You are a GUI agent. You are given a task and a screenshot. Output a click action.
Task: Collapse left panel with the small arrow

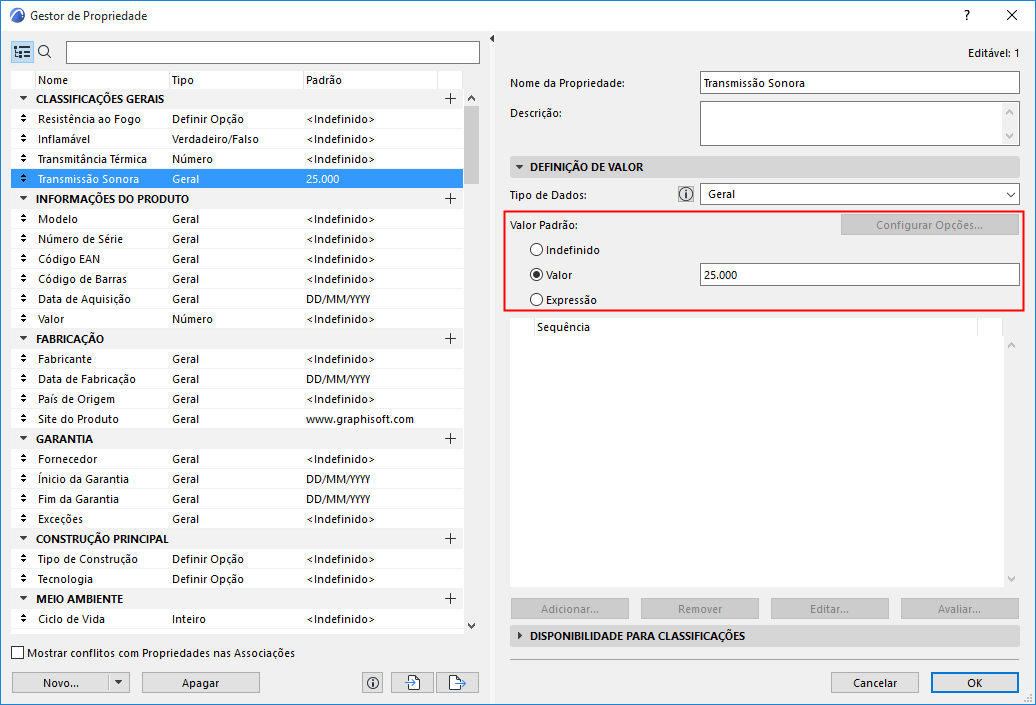click(492, 39)
